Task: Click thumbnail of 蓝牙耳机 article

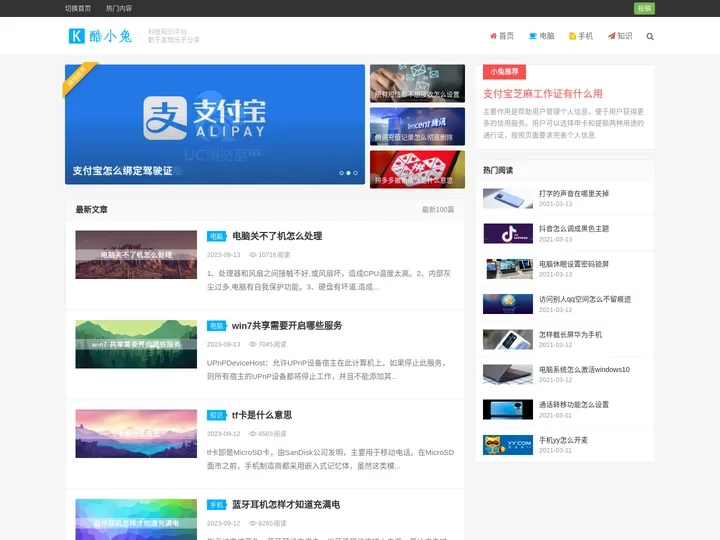Action: click(x=136, y=519)
